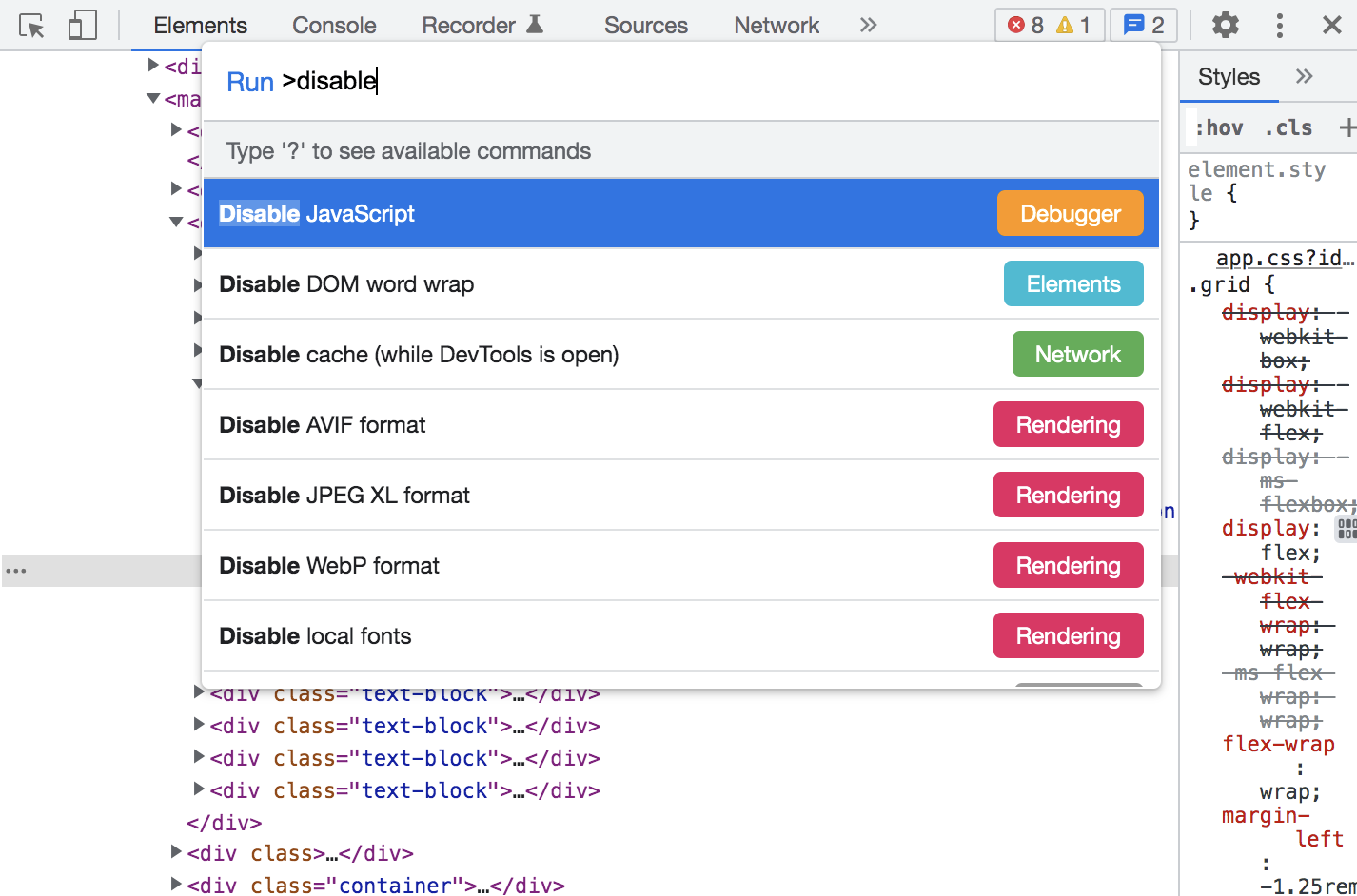Toggle the .cls class editor
The image size is (1357, 896).
[x=1288, y=128]
